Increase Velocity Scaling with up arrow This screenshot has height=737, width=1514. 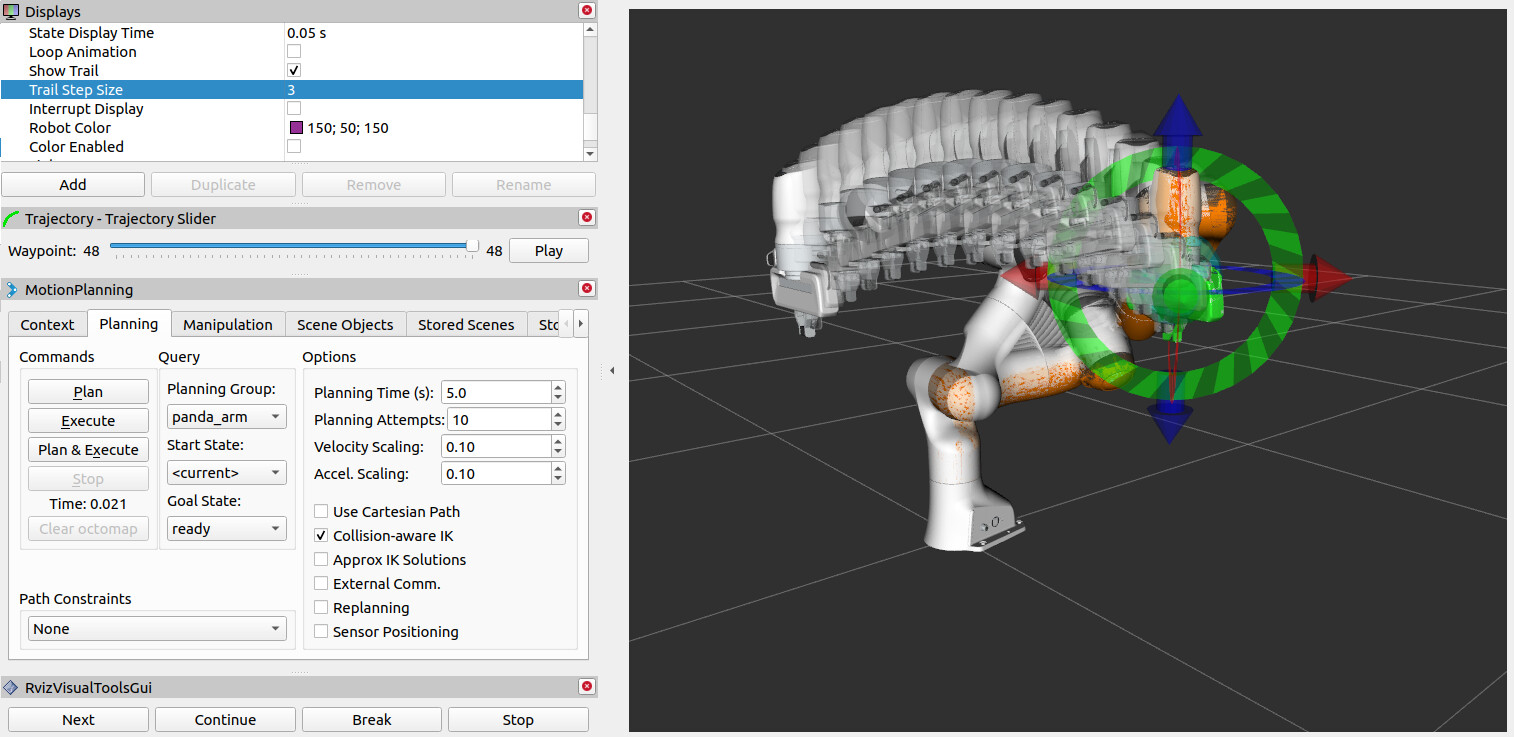point(558,440)
